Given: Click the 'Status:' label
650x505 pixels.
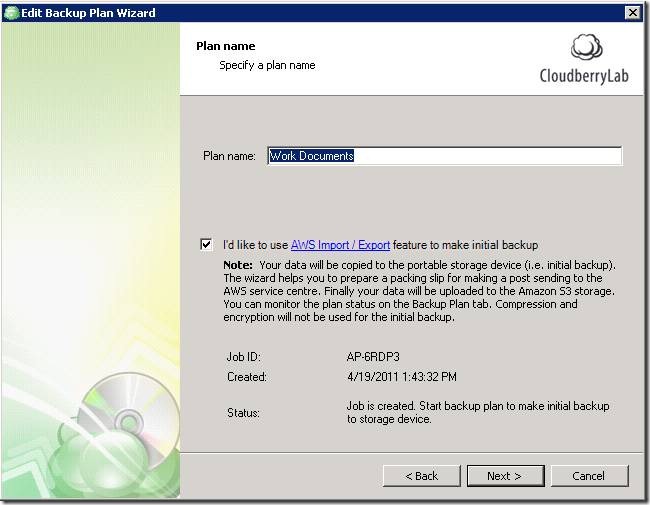Looking at the screenshot, I should coord(243,413).
